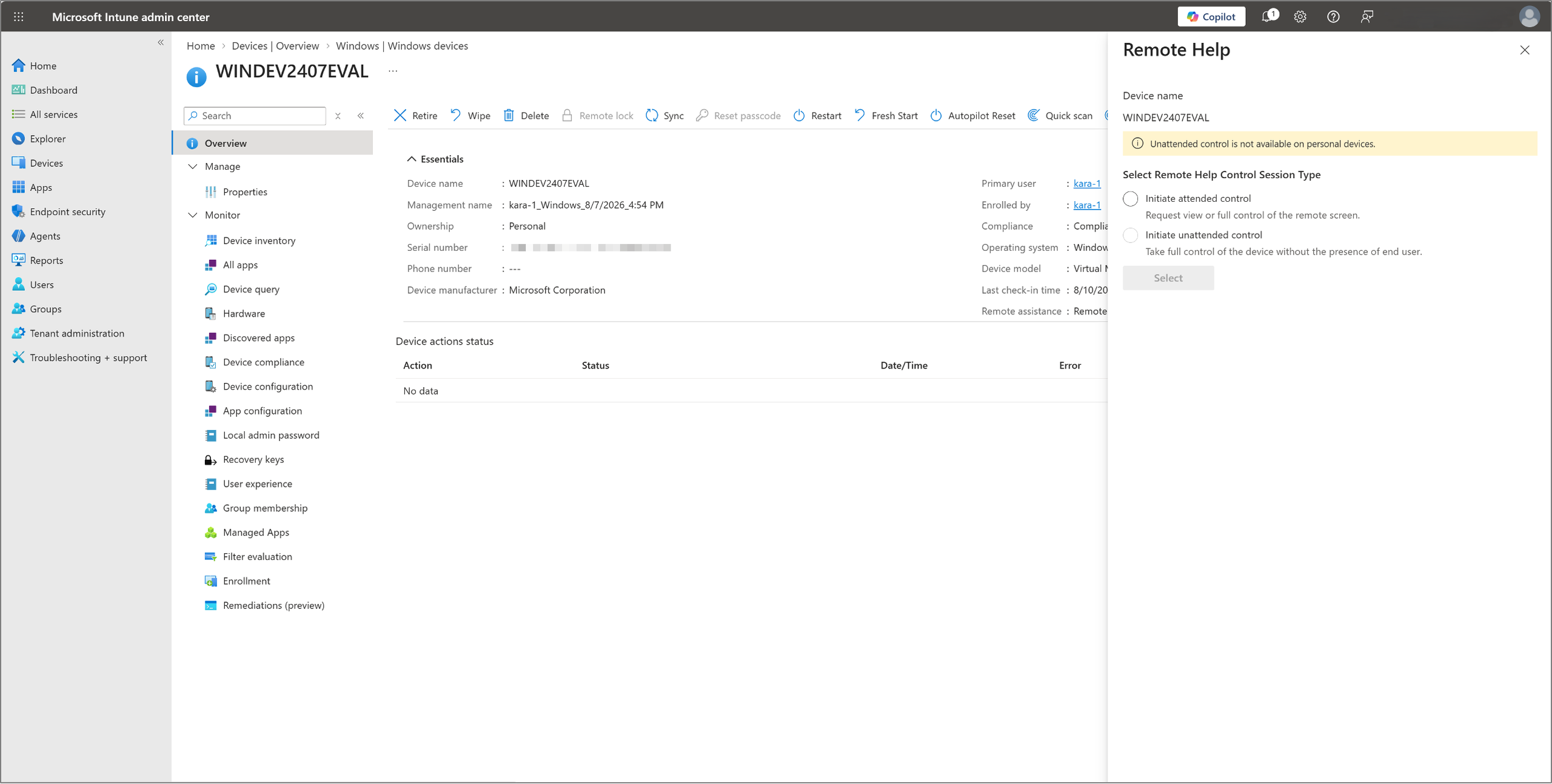This screenshot has height=784, width=1552.
Task: Click Fresh Start action
Action: click(886, 116)
